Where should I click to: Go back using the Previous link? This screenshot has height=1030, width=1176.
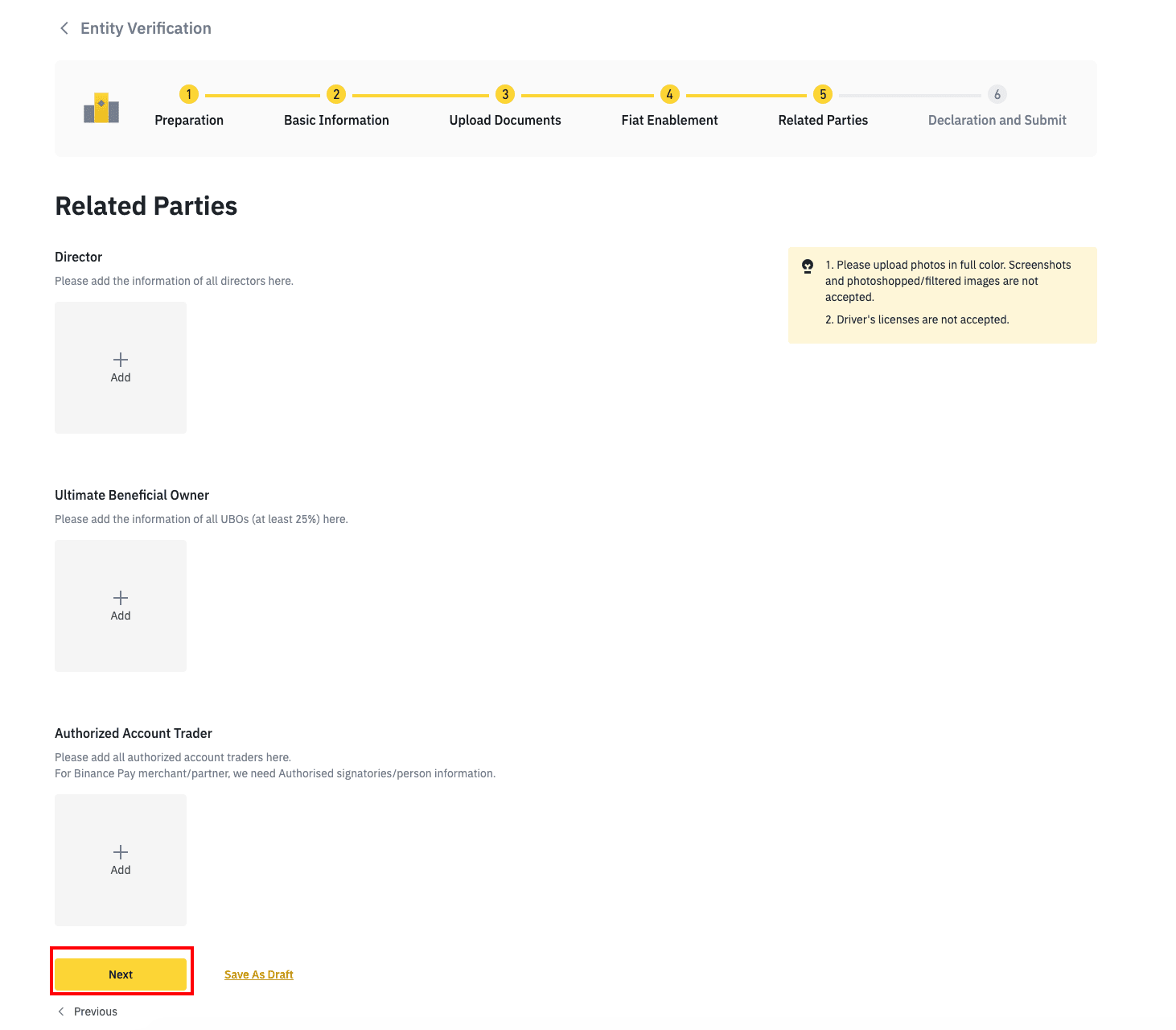(x=96, y=1011)
